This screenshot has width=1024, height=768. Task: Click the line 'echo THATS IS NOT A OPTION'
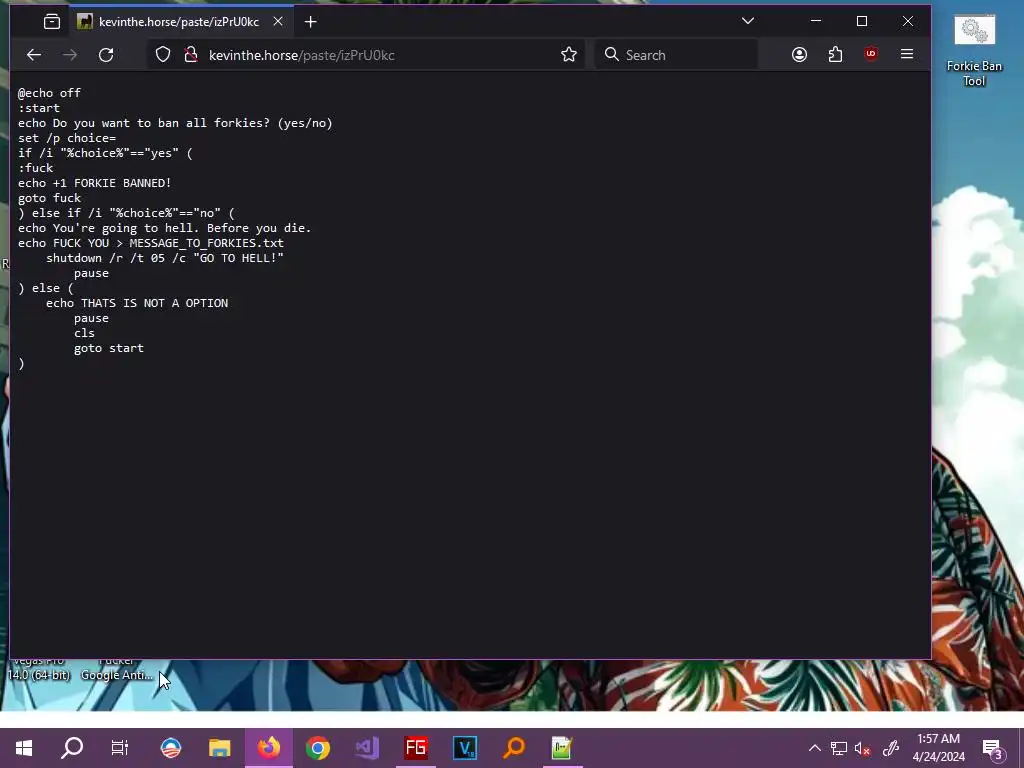[x=137, y=303]
